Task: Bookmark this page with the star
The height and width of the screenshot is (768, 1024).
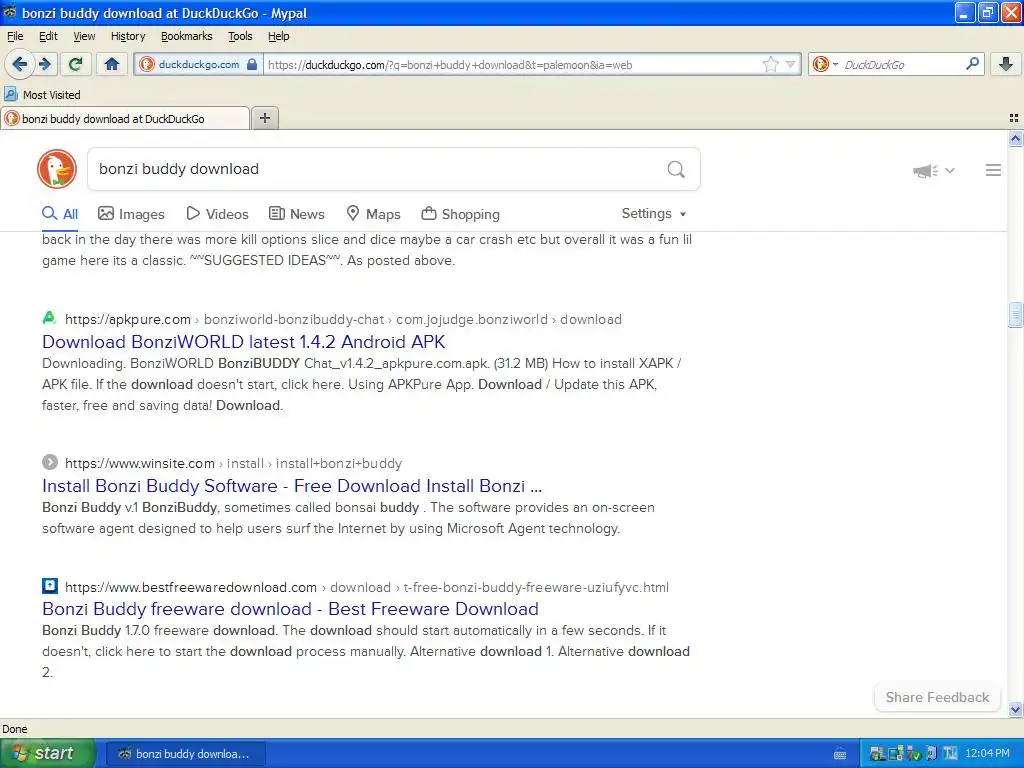Action: click(x=771, y=64)
